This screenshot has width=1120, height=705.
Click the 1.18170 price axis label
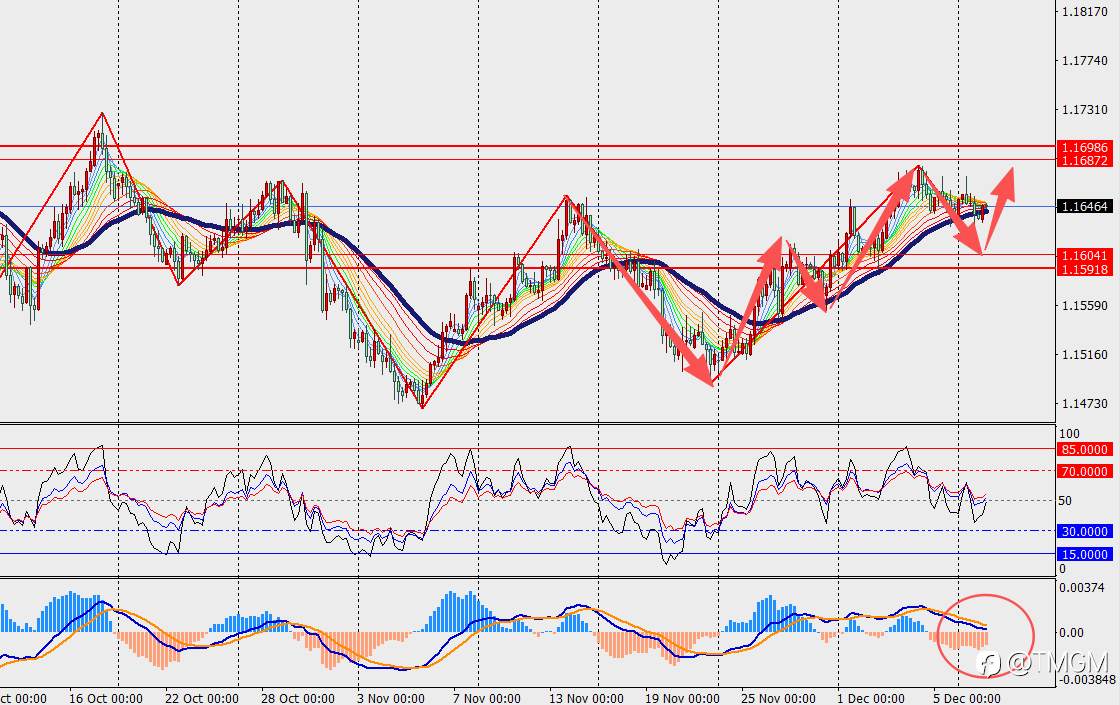click(x=1085, y=11)
